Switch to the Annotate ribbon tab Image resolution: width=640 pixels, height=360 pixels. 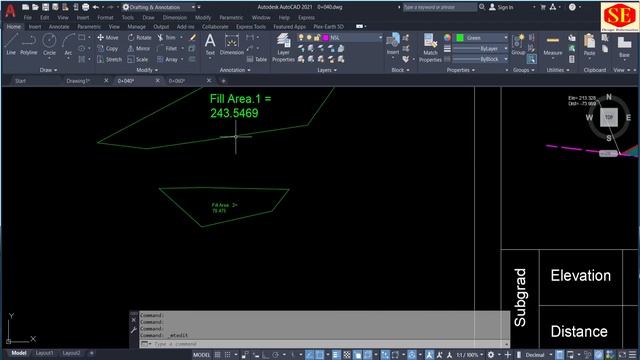[59, 27]
